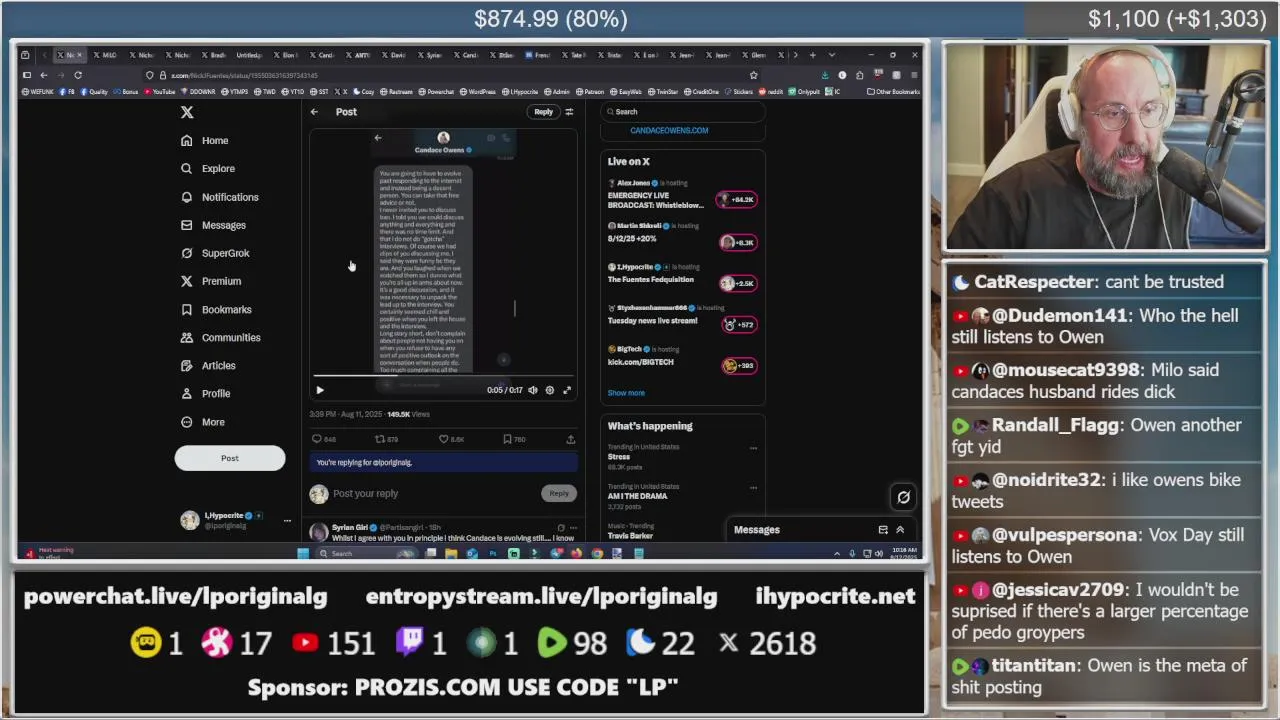Bookmark the post
1280x720 pixels.
point(507,439)
